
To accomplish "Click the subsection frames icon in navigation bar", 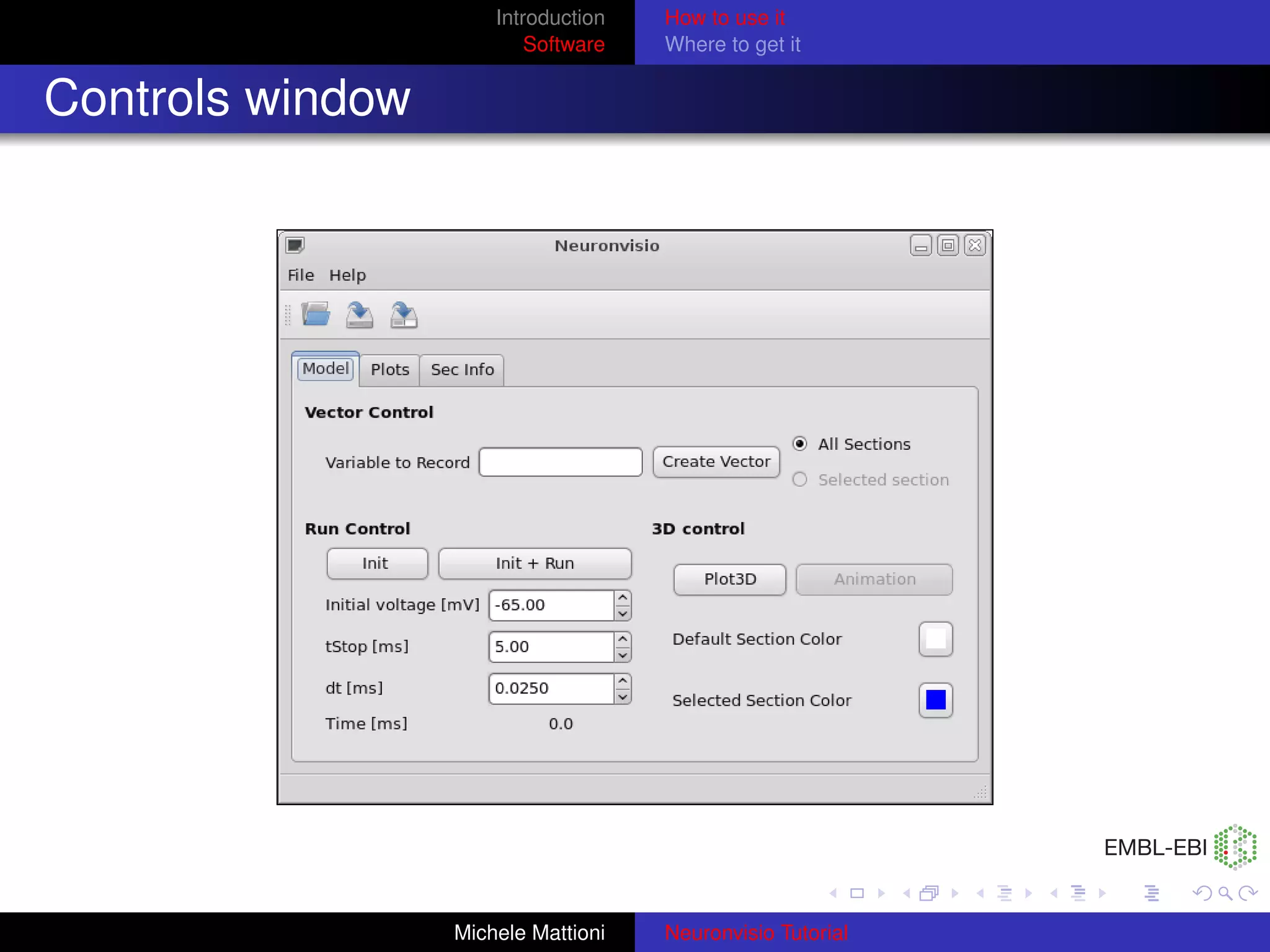I will click(x=930, y=893).
